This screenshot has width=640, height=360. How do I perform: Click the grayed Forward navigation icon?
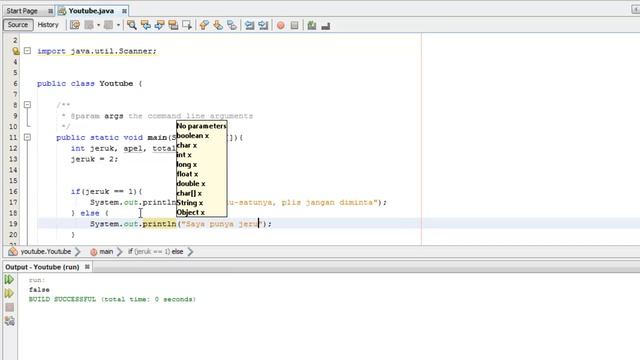click(109, 25)
